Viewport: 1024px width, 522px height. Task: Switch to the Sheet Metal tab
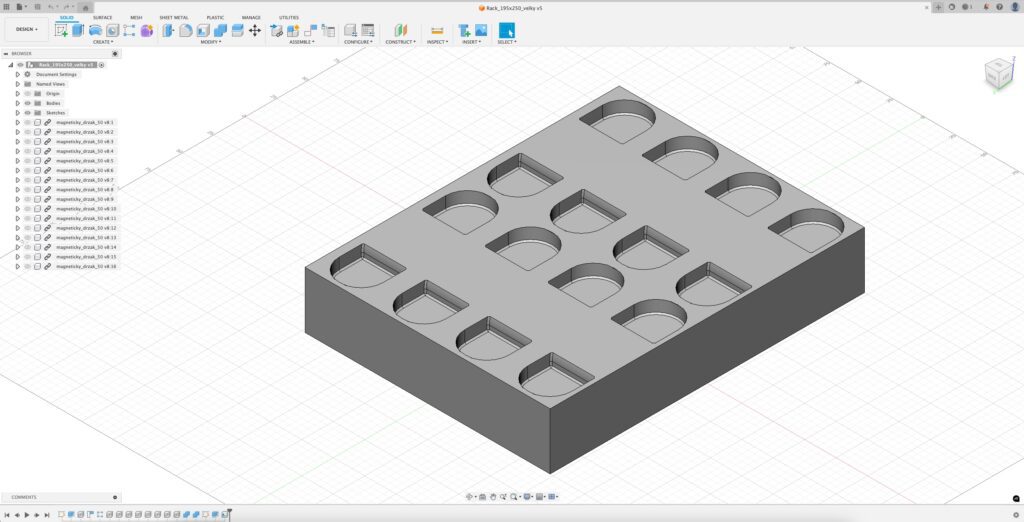174,18
